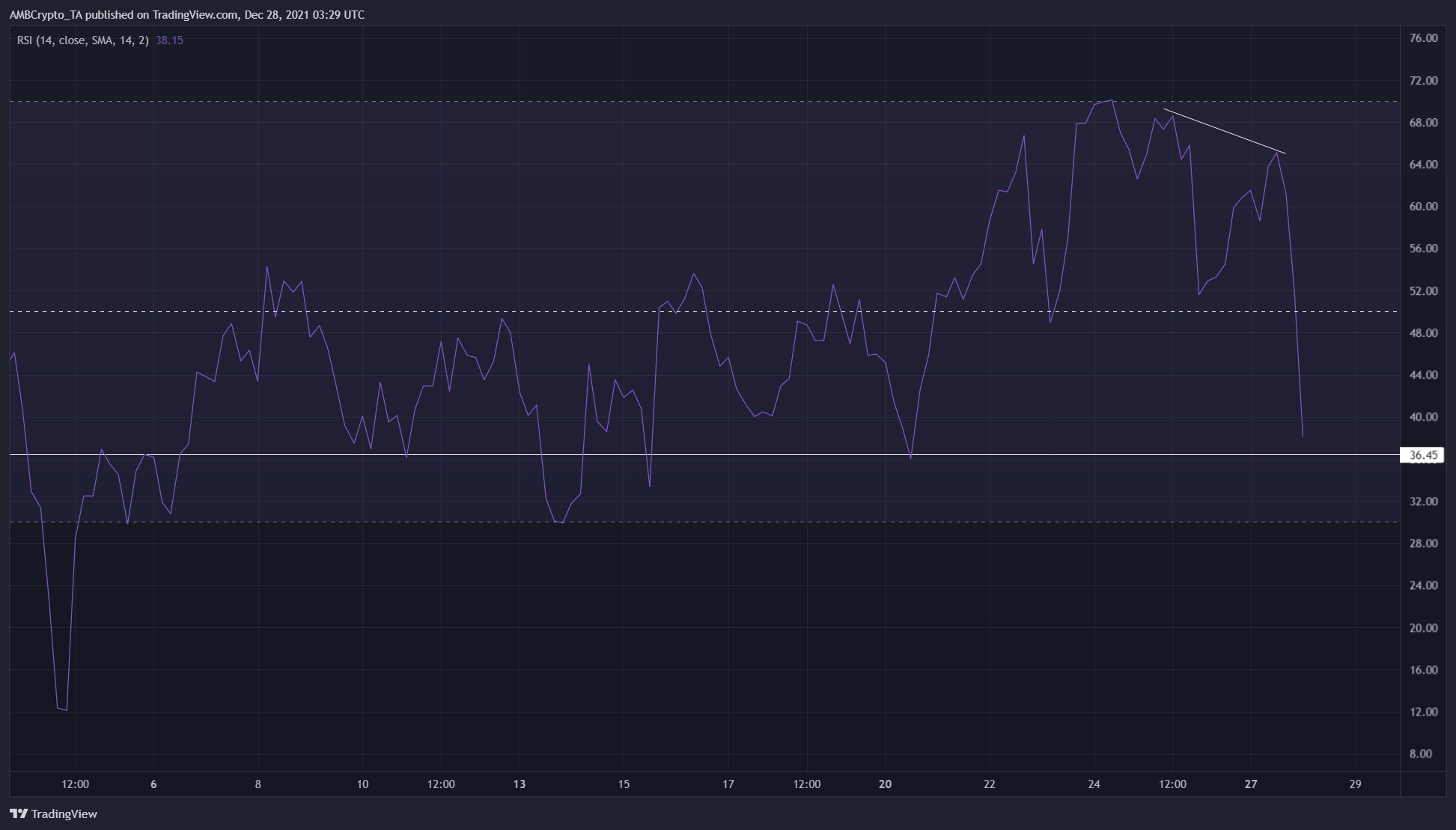1456x830 pixels.
Task: Click the white descending trendline
Action: (x=1225, y=132)
